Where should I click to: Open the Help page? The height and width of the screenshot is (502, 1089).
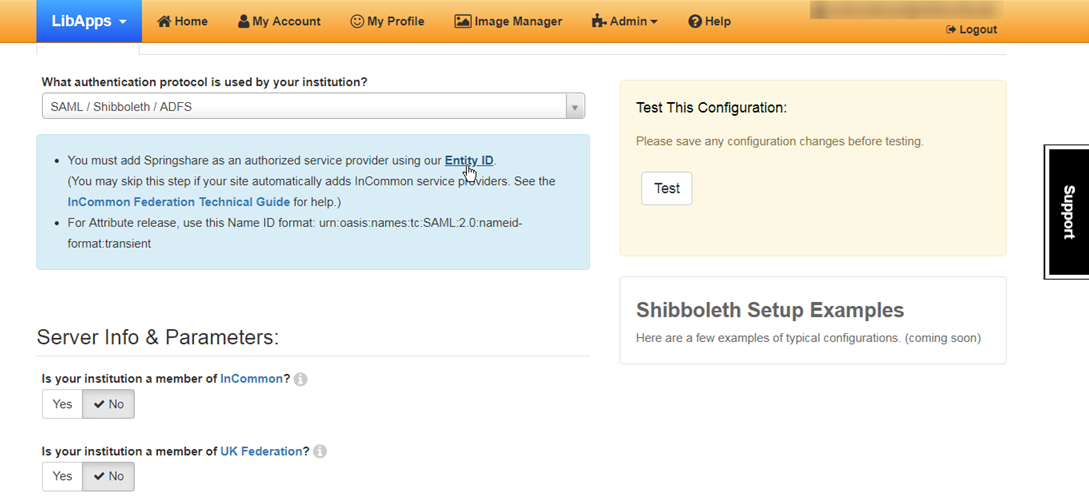(709, 22)
